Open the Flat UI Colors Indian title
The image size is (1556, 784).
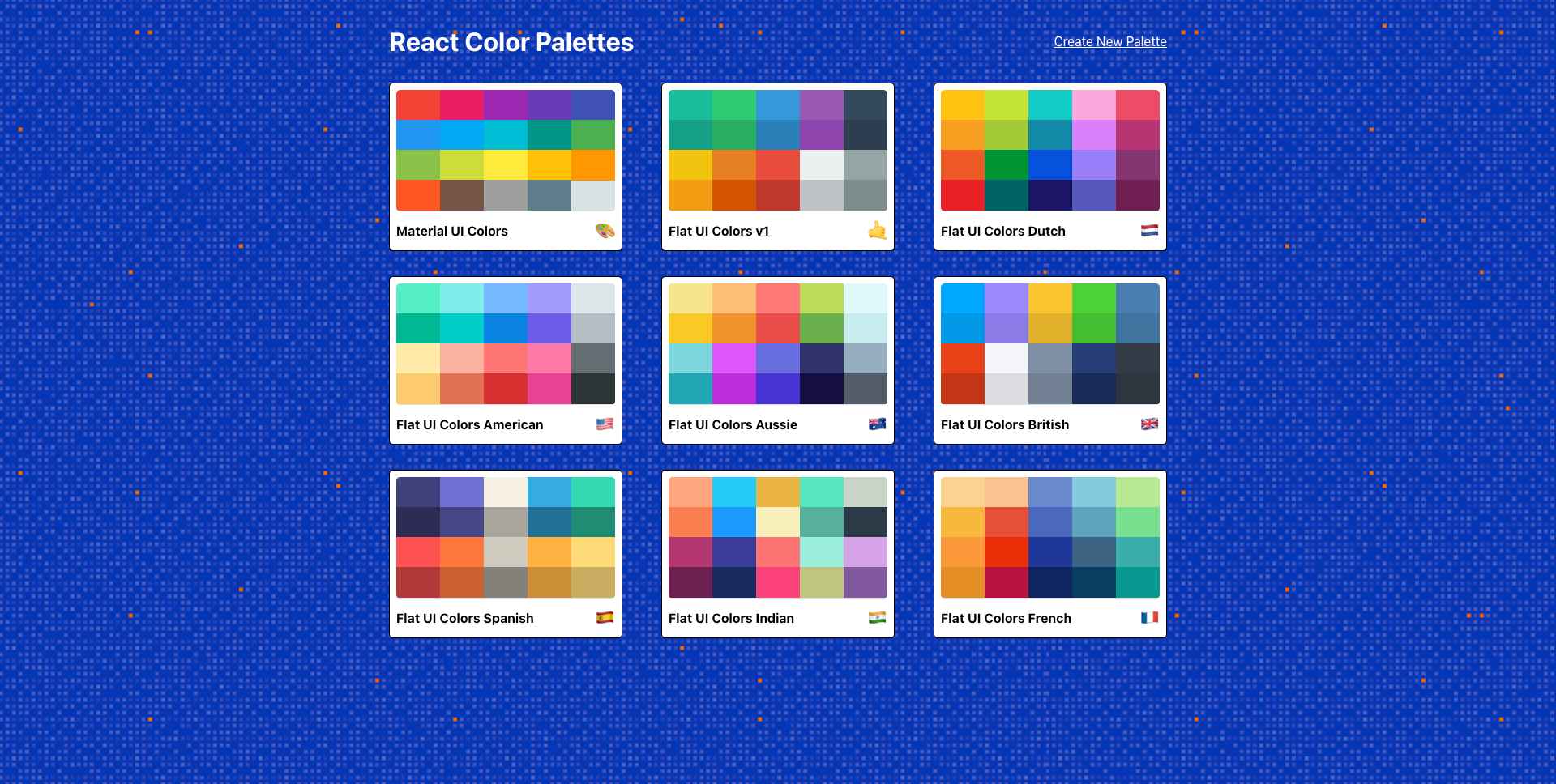731,618
